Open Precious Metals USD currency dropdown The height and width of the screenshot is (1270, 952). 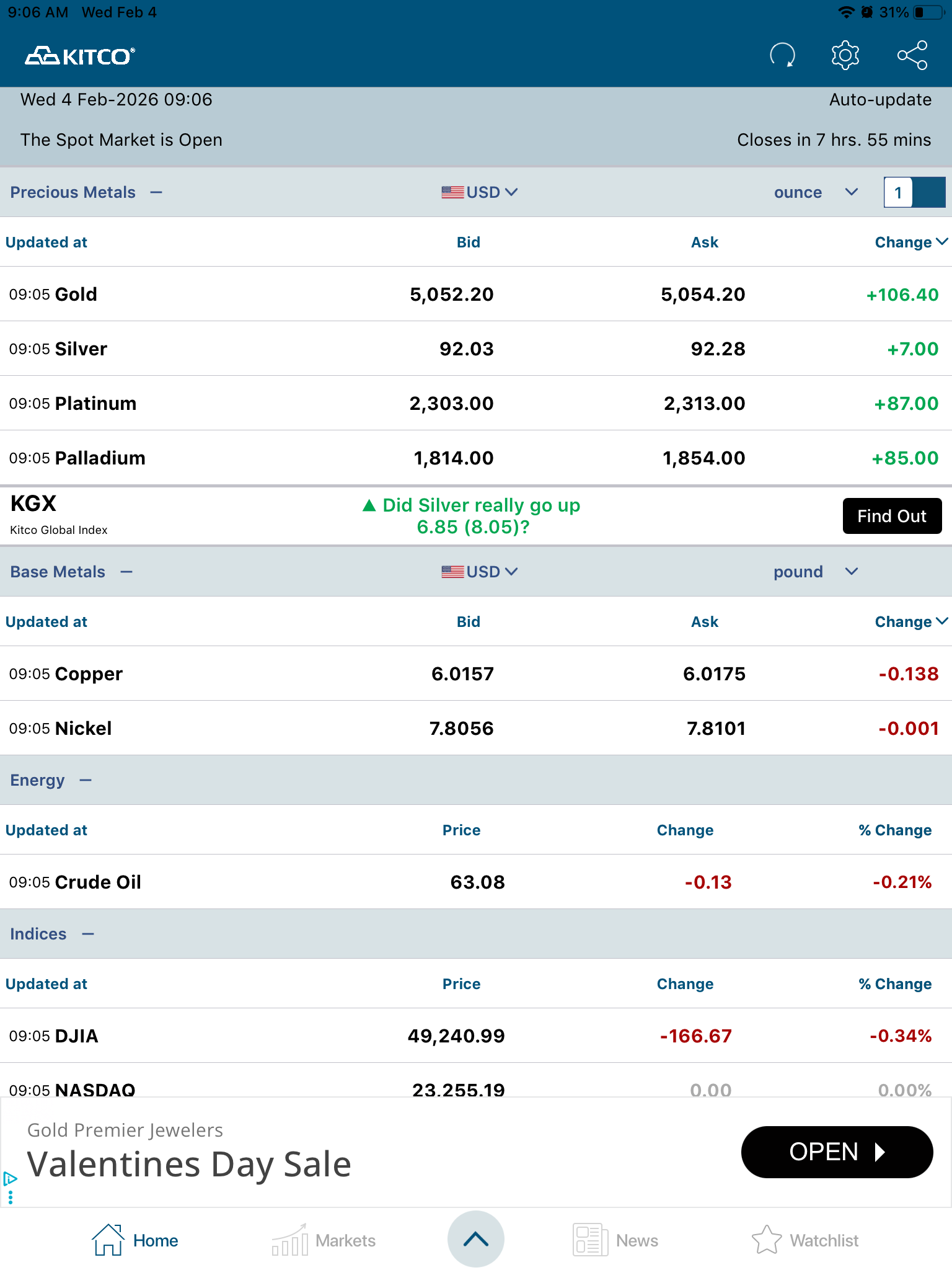pyautogui.click(x=480, y=192)
